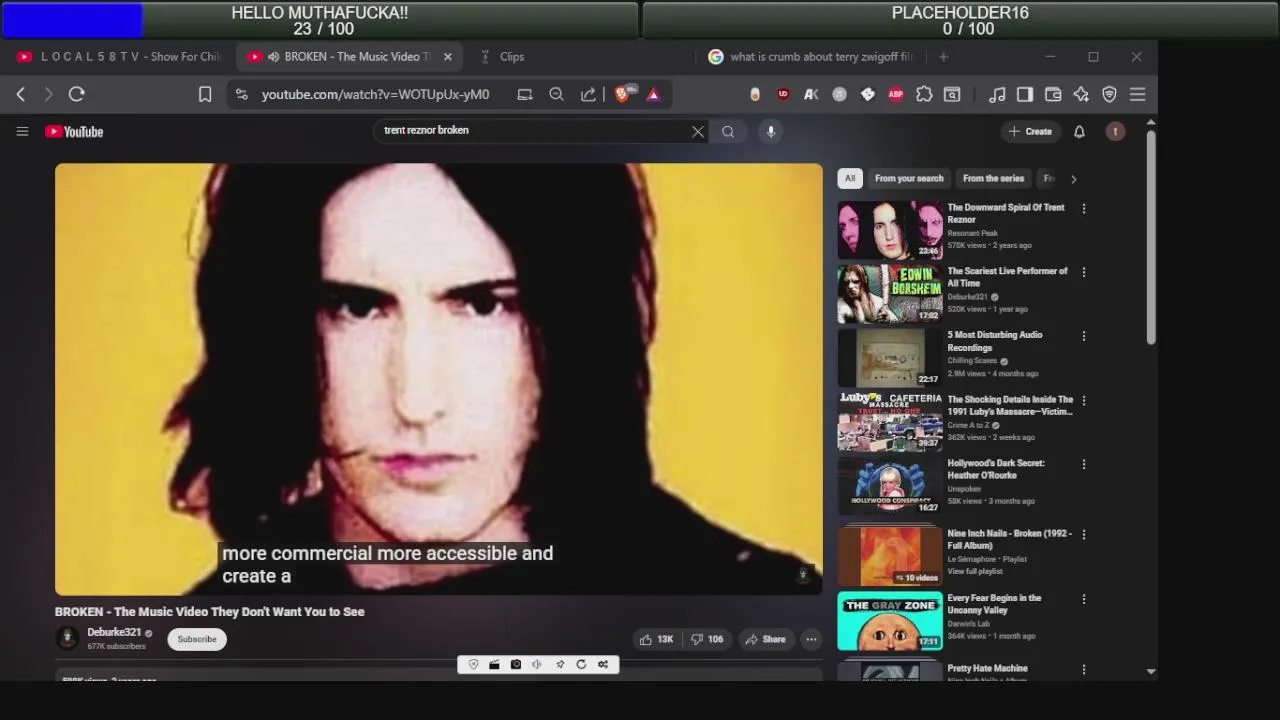Click the shield icon in floating toolbar
The image size is (1280, 720).
[x=473, y=664]
